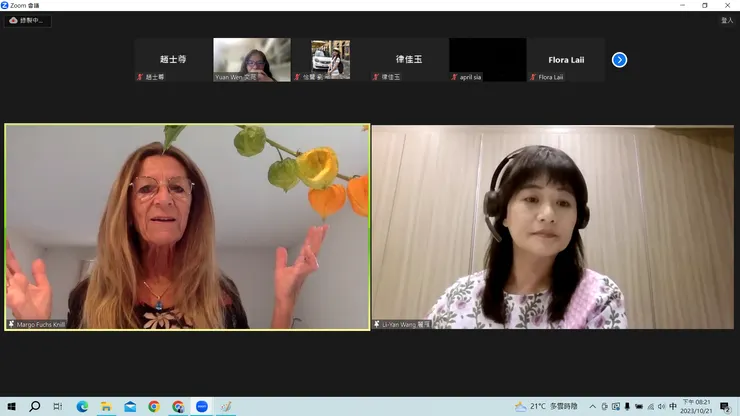Open the first Chrome icon on taskbar

(x=154, y=407)
